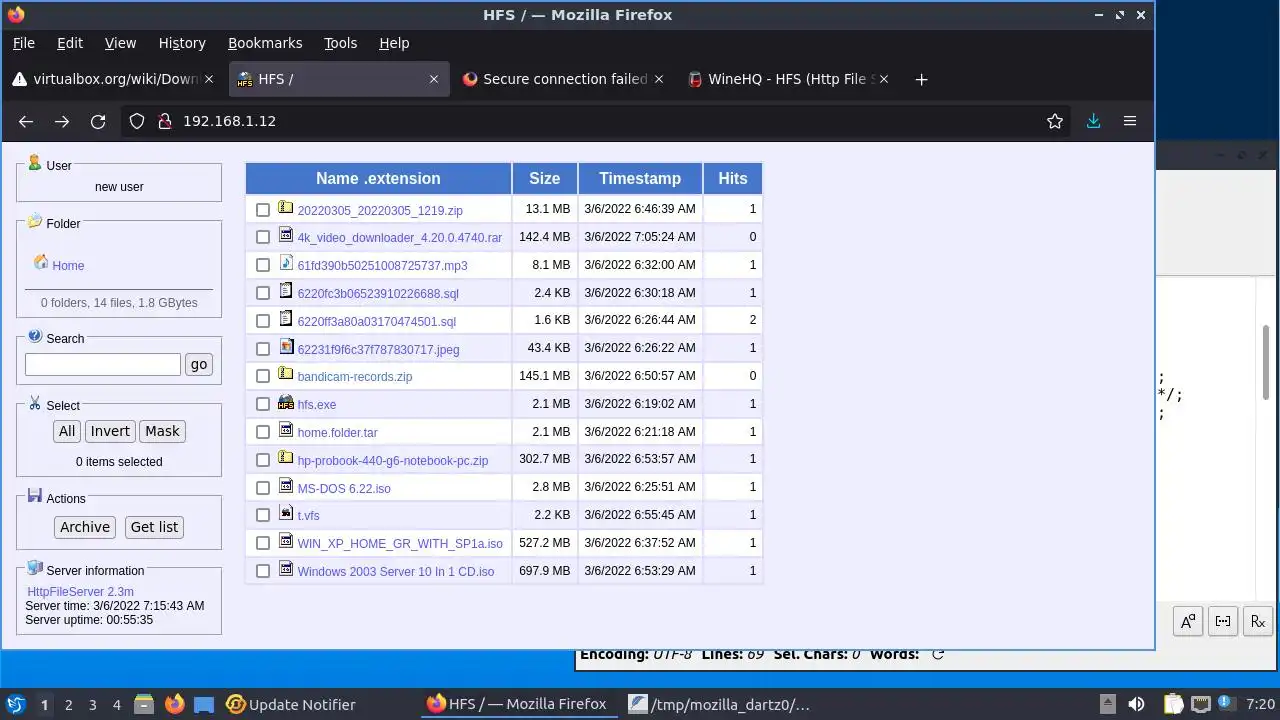This screenshot has width=1280, height=720.
Task: Open the Bookmarks menu
Action: pos(265,43)
